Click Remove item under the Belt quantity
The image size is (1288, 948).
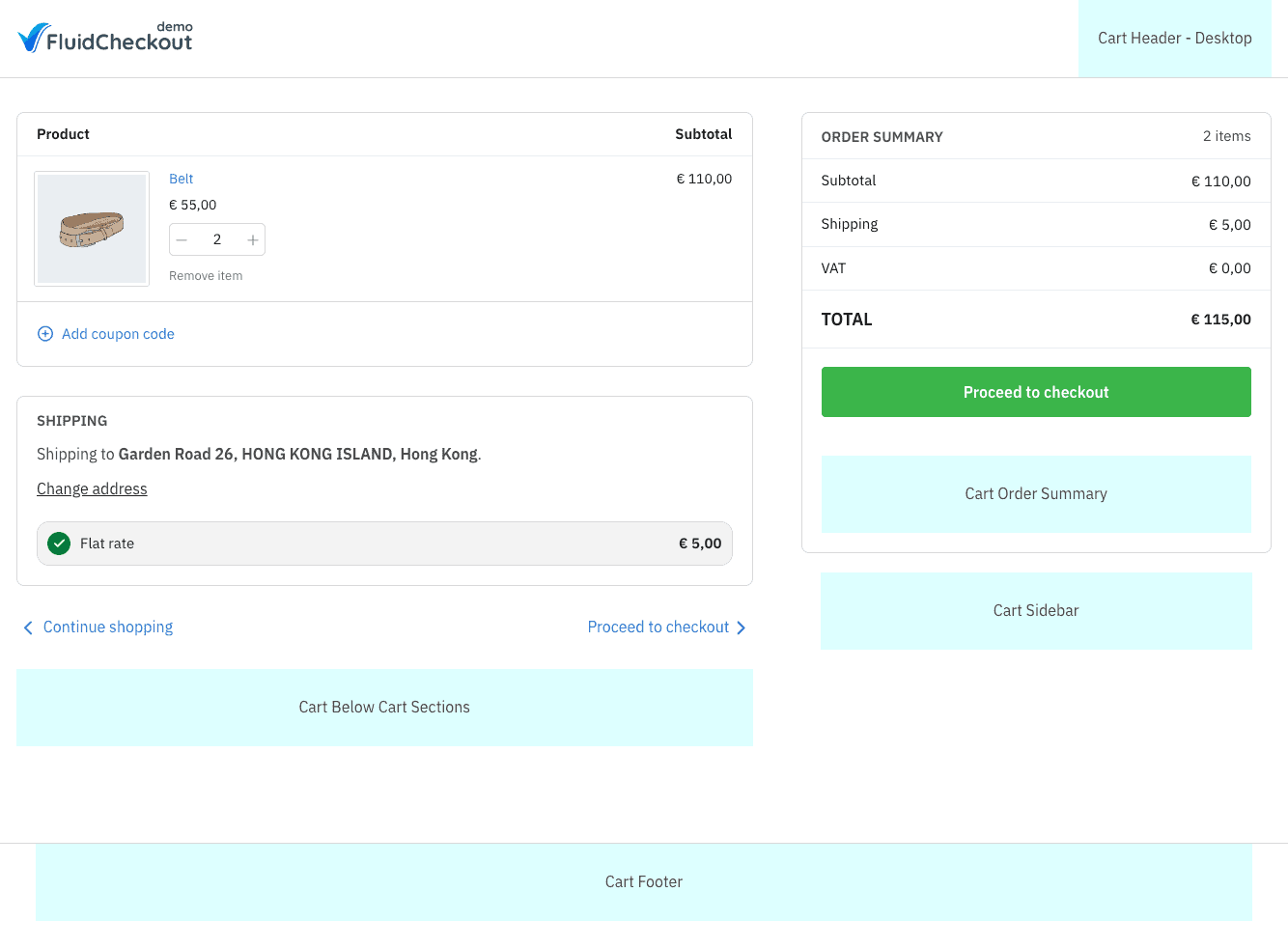tap(206, 275)
